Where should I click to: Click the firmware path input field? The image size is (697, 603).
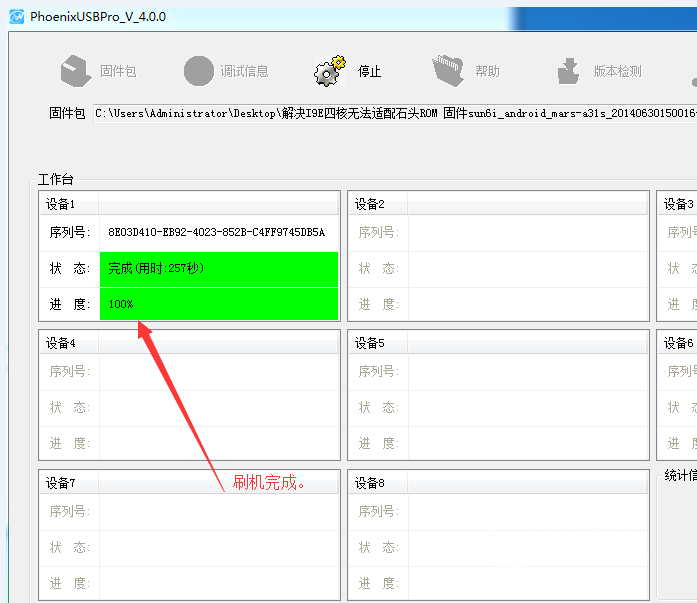tap(395, 114)
